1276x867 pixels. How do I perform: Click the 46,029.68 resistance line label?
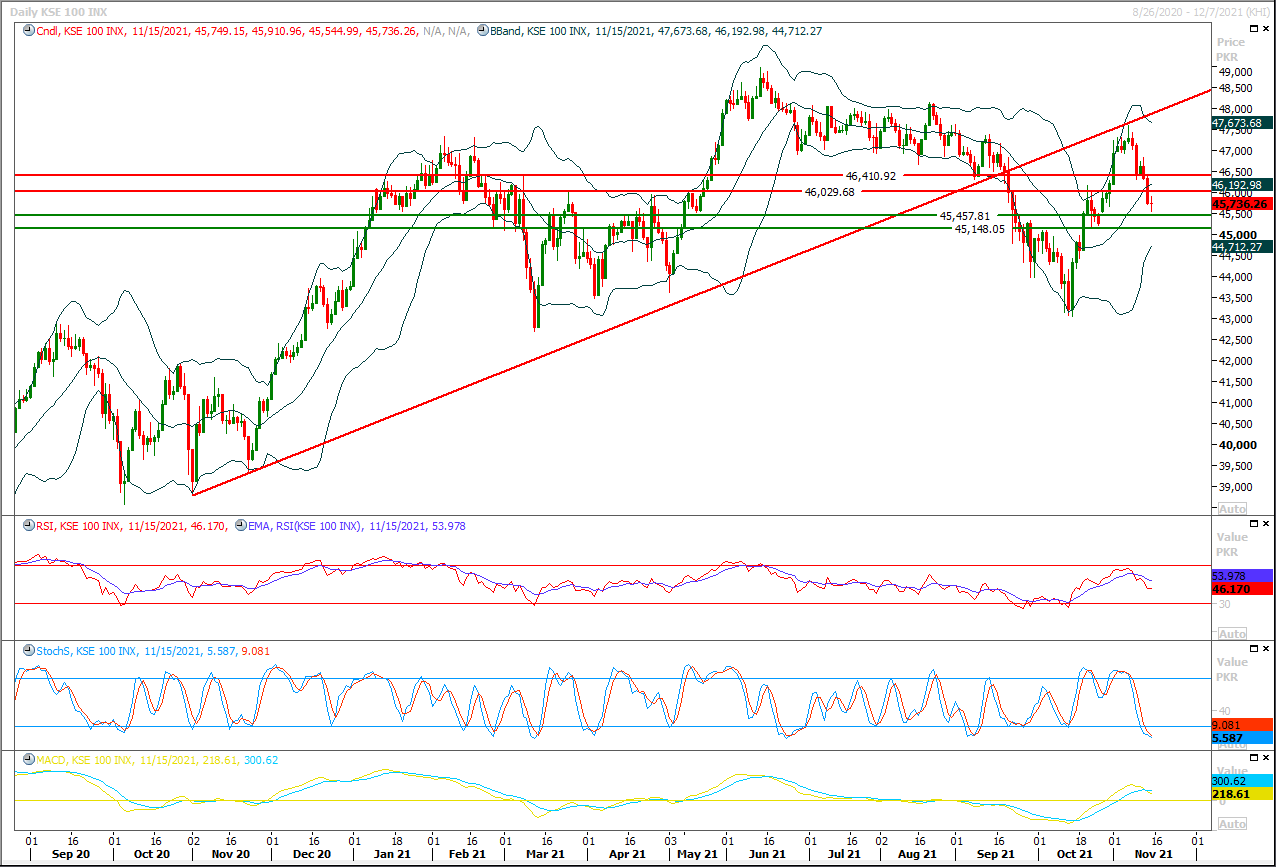829,191
